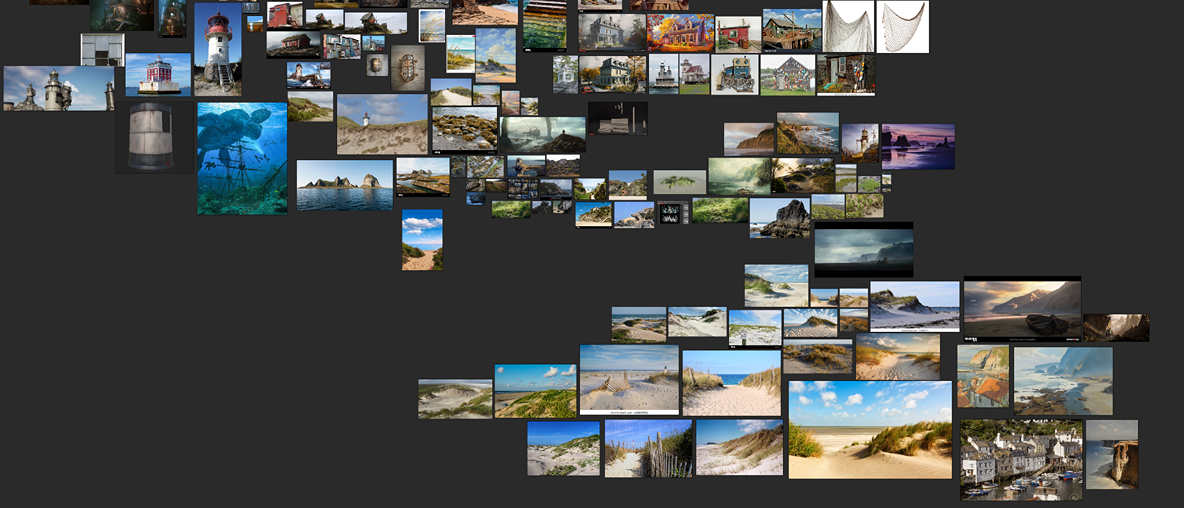1184x508 pixels.
Task: Click the weathered shed doorway with hanging buoys
Action: click(x=846, y=75)
